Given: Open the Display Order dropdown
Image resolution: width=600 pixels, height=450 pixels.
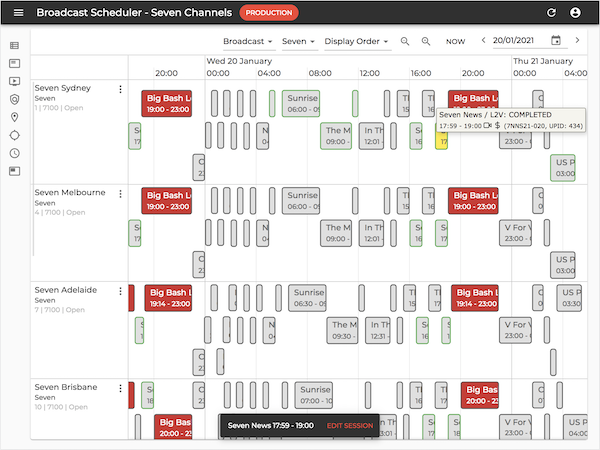Looking at the screenshot, I should click(356, 41).
